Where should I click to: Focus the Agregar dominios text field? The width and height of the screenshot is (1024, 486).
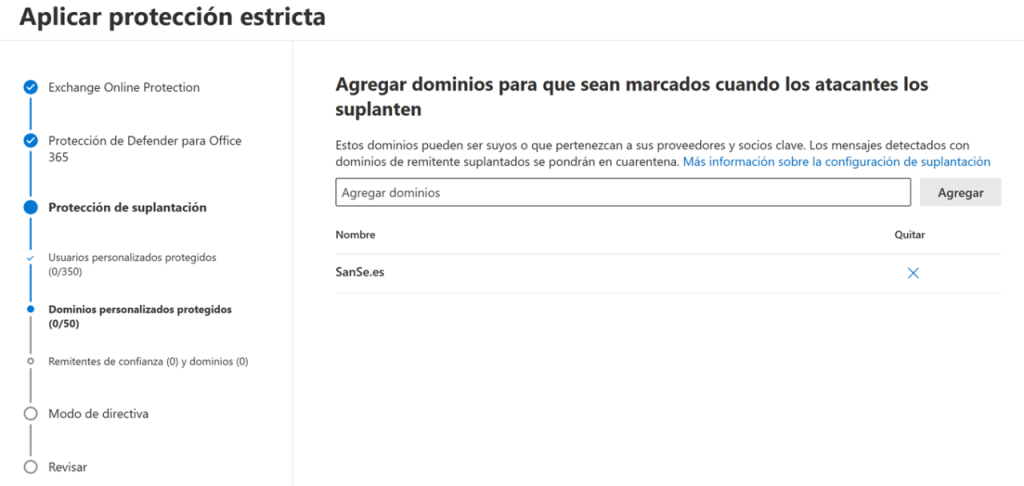tap(622, 192)
